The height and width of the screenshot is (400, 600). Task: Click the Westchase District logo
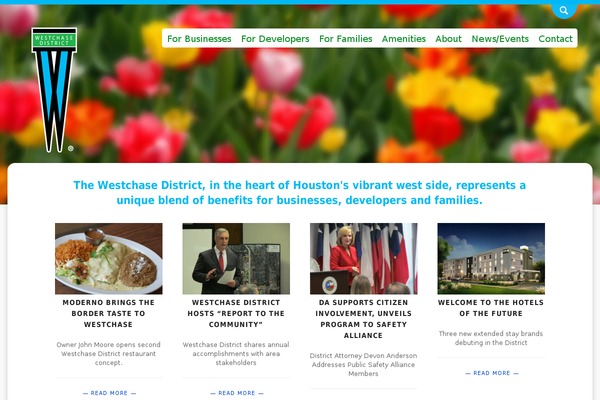54,90
